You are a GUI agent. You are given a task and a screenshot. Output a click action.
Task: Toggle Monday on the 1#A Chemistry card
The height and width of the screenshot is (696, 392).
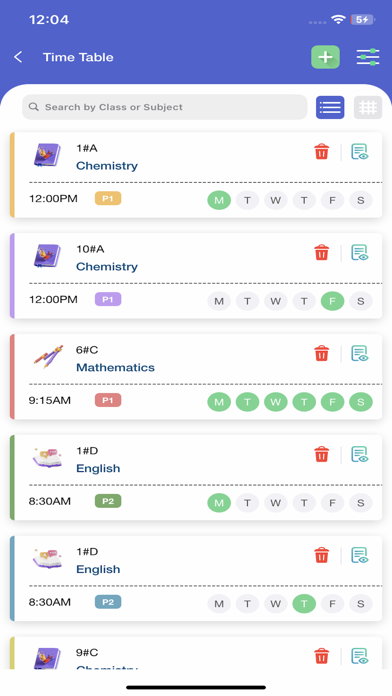click(219, 200)
